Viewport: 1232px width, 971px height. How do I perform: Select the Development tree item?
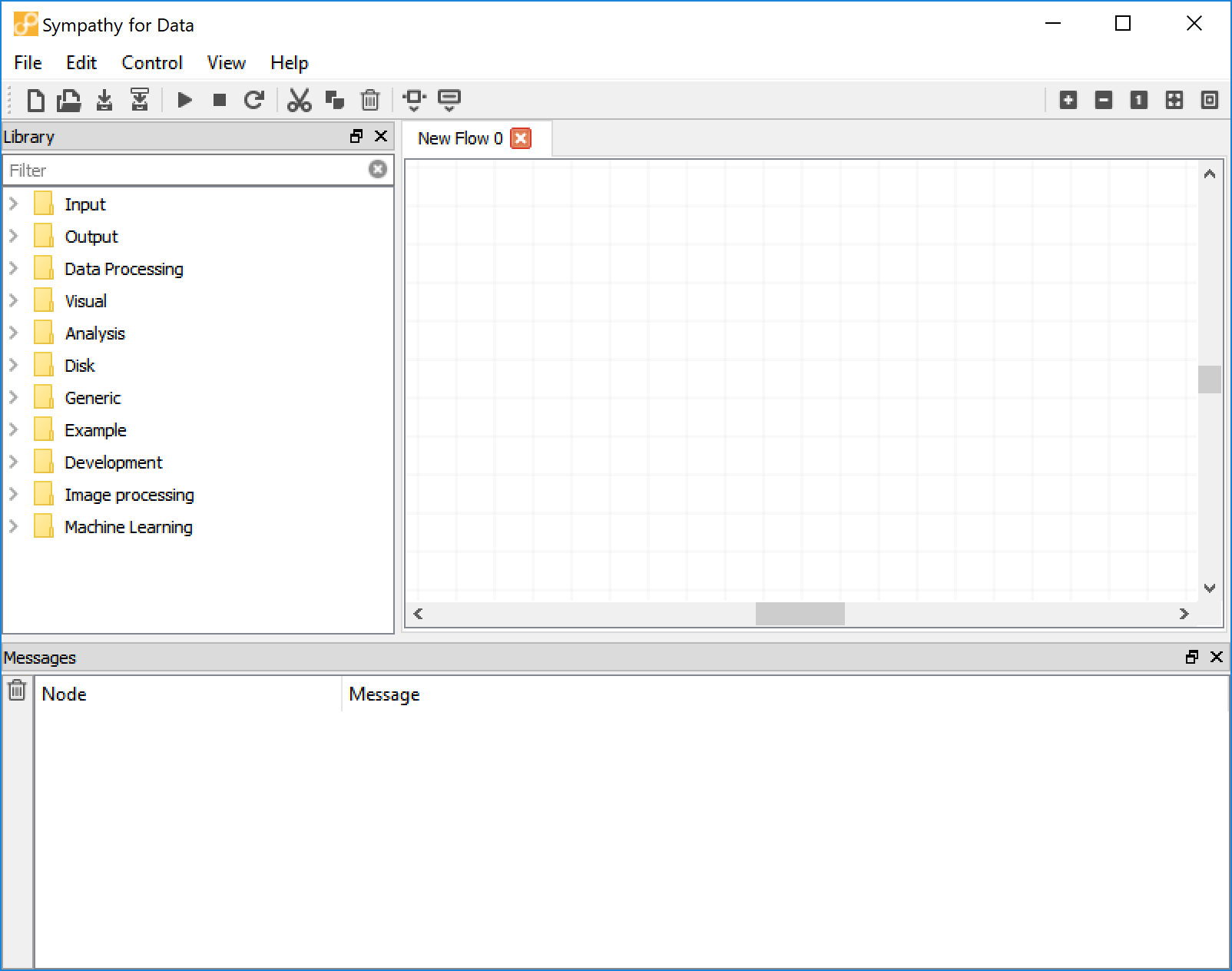[114, 462]
